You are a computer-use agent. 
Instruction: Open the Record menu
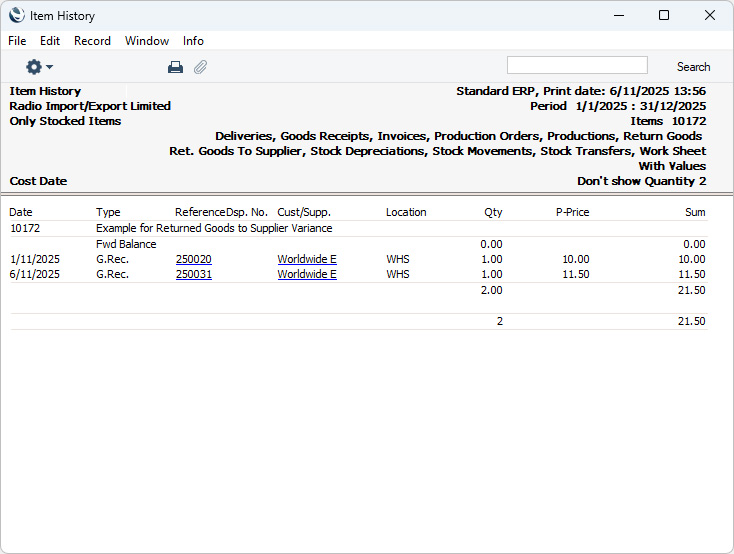(x=92, y=41)
